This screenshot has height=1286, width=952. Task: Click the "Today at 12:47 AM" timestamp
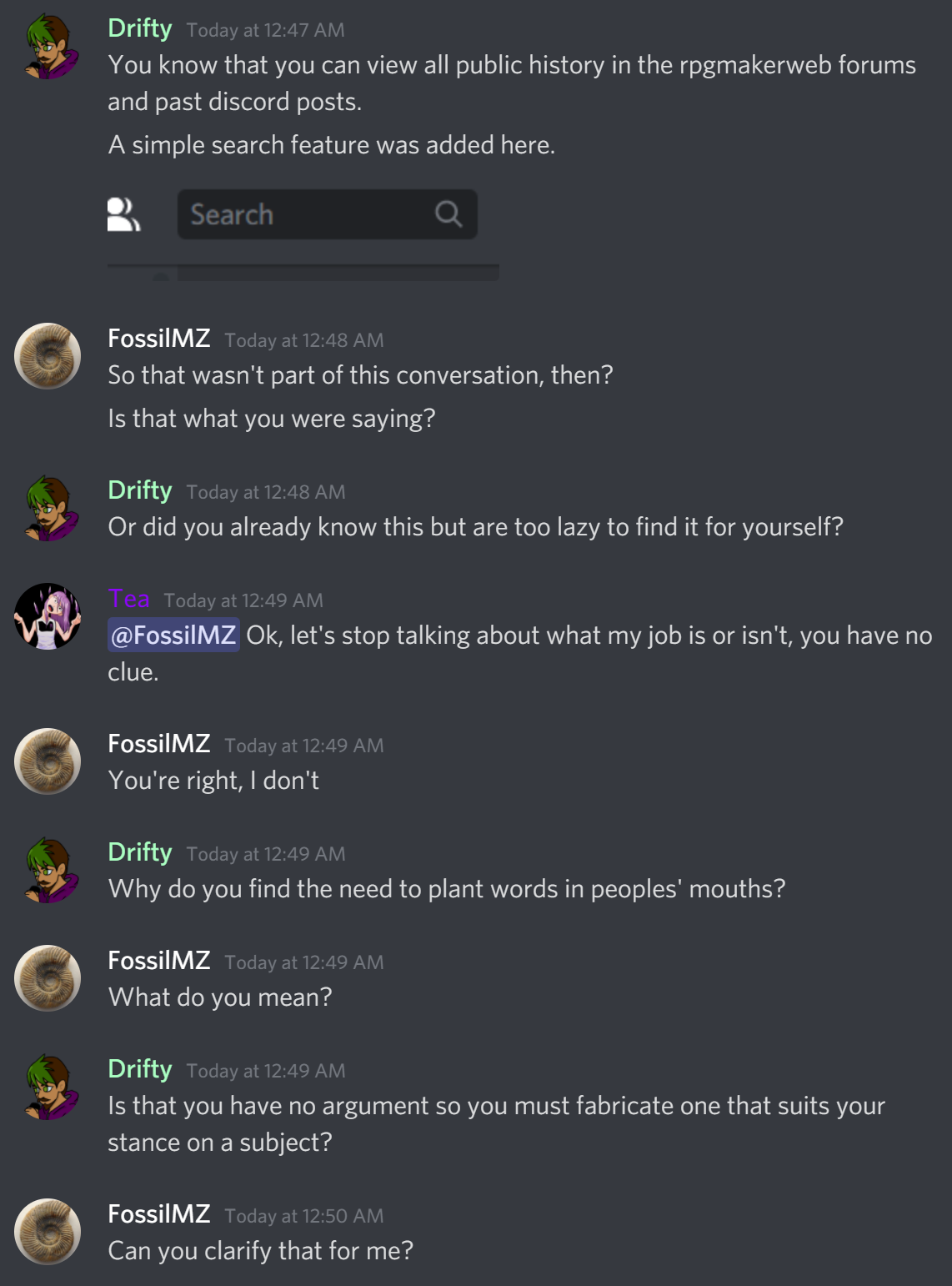click(265, 30)
